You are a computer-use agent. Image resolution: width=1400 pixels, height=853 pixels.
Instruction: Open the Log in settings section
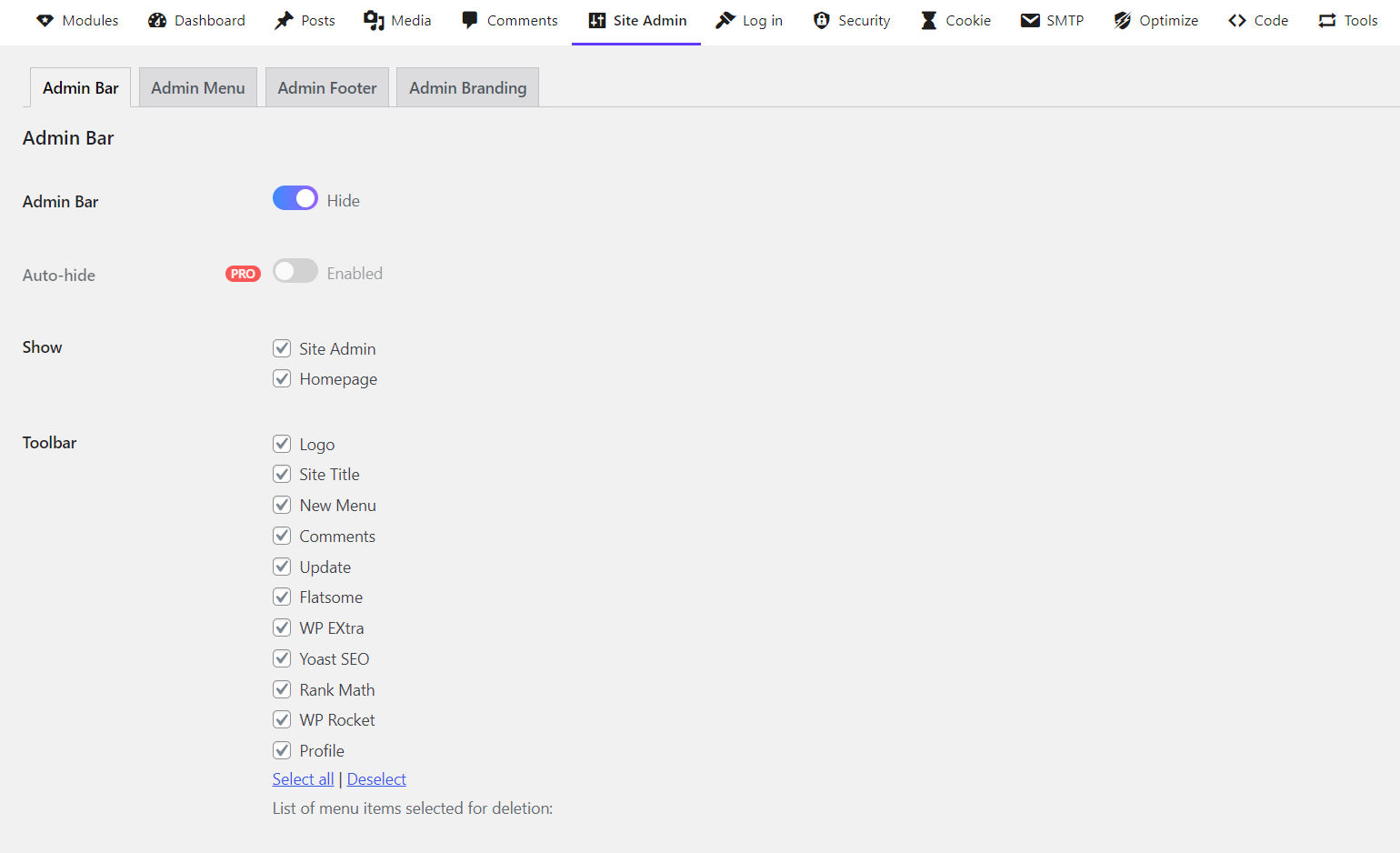(749, 20)
